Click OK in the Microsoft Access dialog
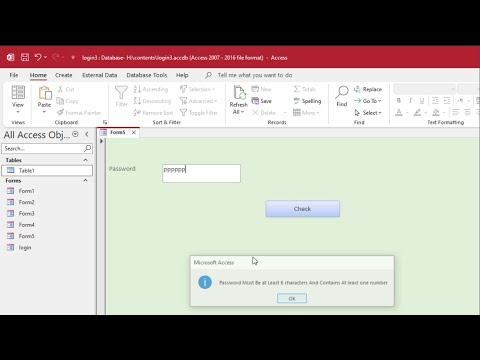The width and height of the screenshot is (480, 360). (x=292, y=298)
